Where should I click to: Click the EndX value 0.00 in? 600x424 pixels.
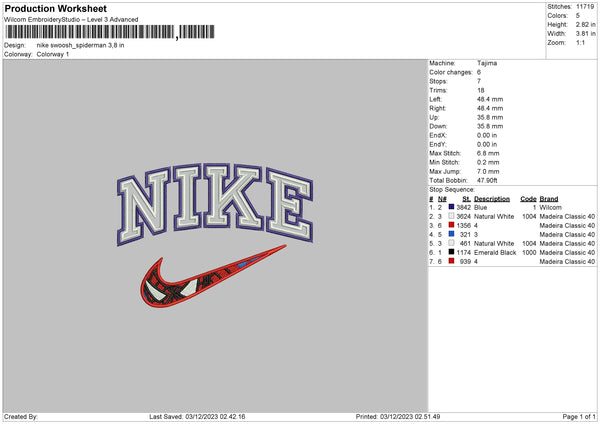tap(487, 135)
